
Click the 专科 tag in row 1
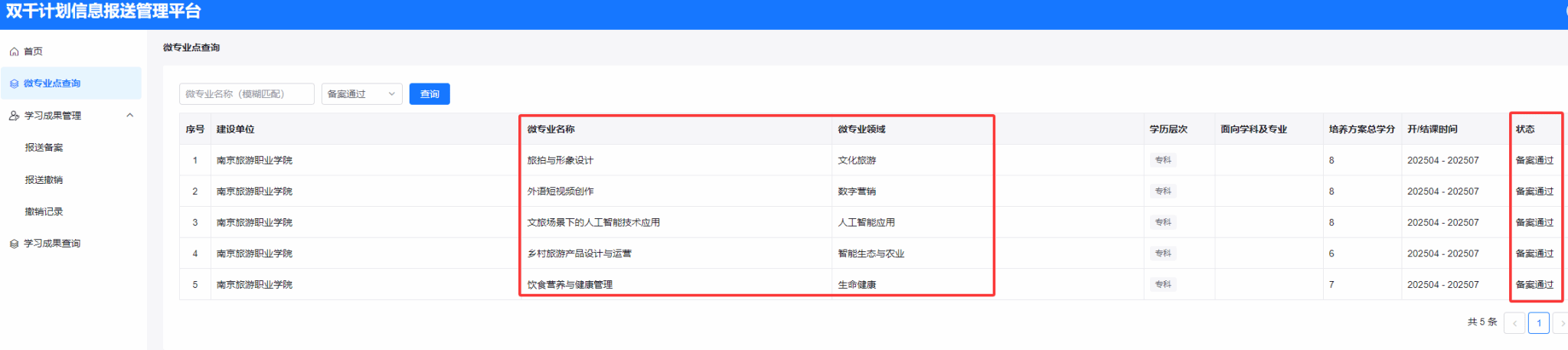pos(1162,160)
